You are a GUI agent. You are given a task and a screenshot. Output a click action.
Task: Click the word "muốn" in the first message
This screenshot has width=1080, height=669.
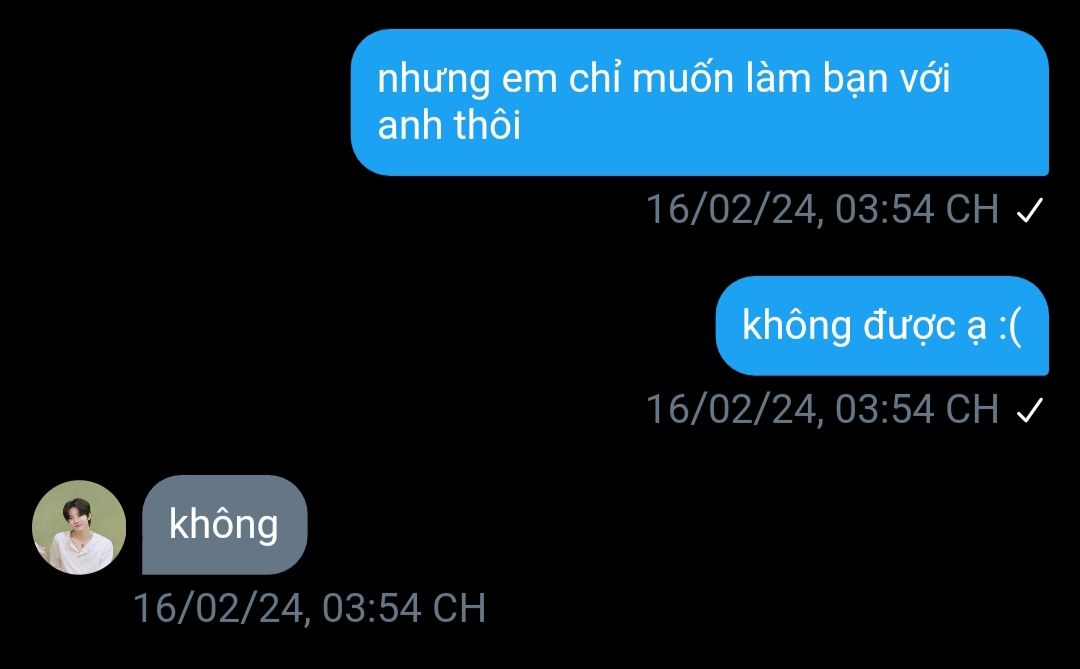pos(683,77)
